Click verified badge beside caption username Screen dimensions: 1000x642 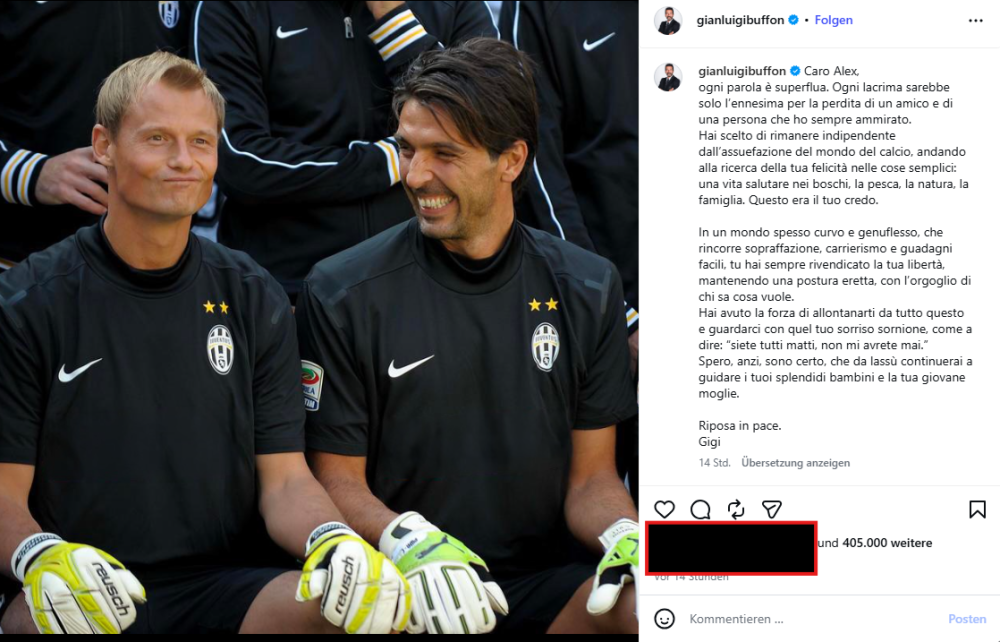pyautogui.click(x=795, y=71)
